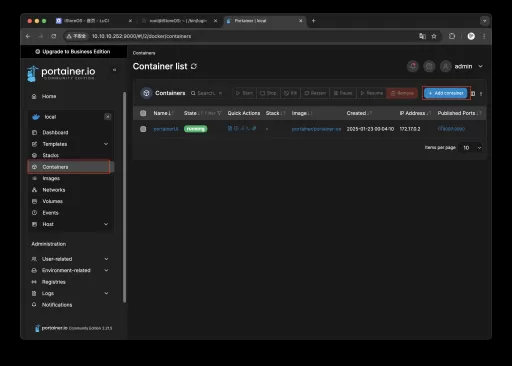Open the portainerUI container name link
Viewport: 512px width, 366px height.
(166, 129)
